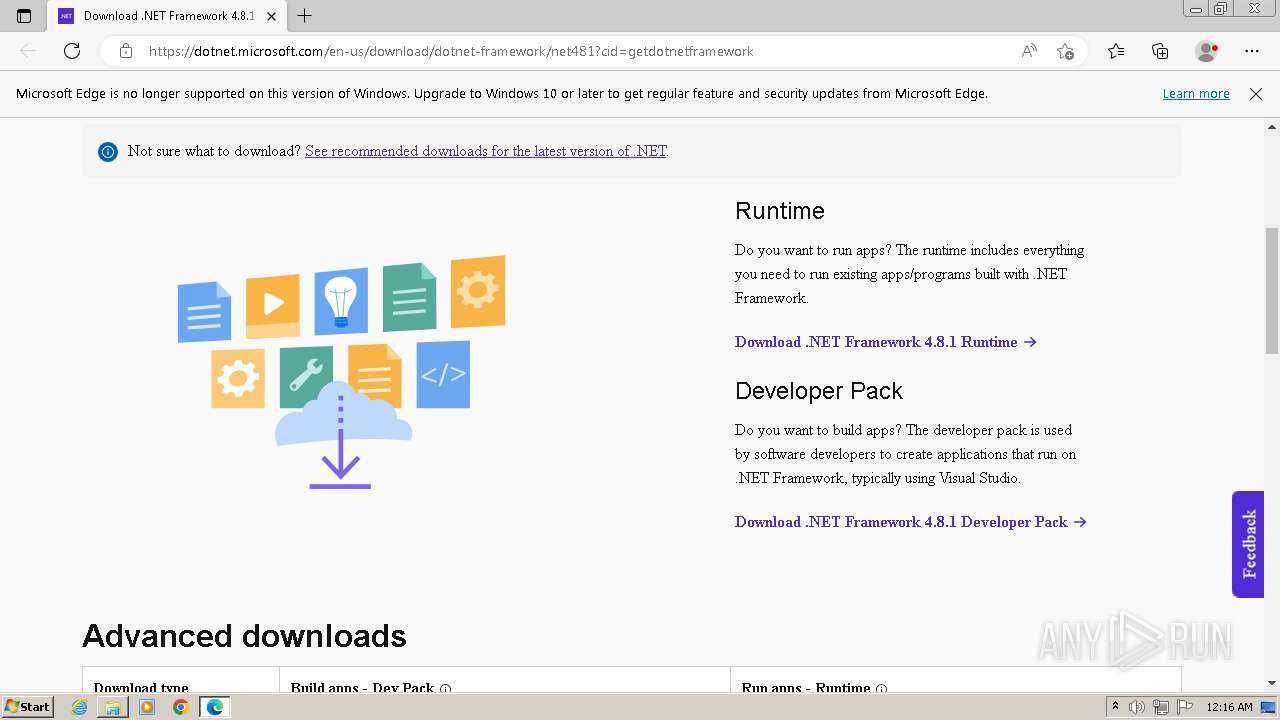Select the Download .NET Framework 4.8.1 tab

(x=167, y=16)
